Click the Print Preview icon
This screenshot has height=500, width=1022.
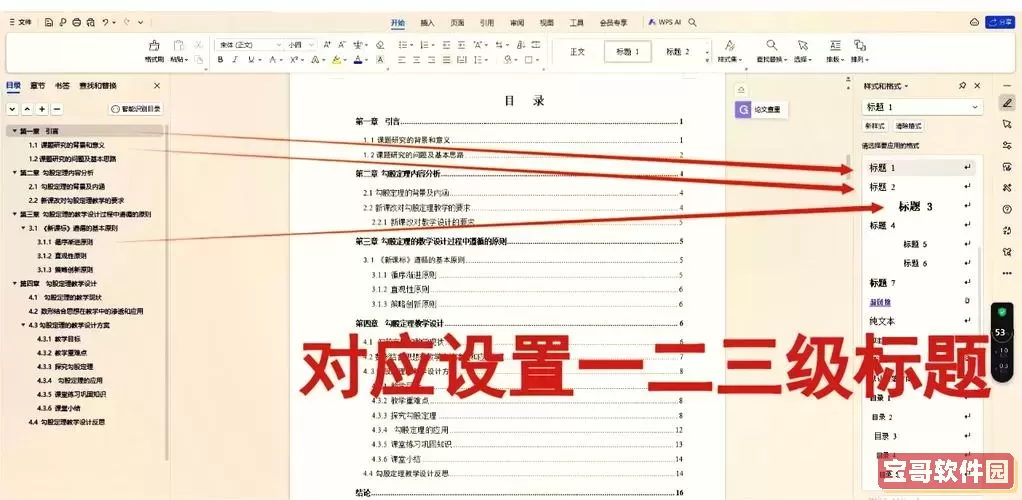coord(90,22)
